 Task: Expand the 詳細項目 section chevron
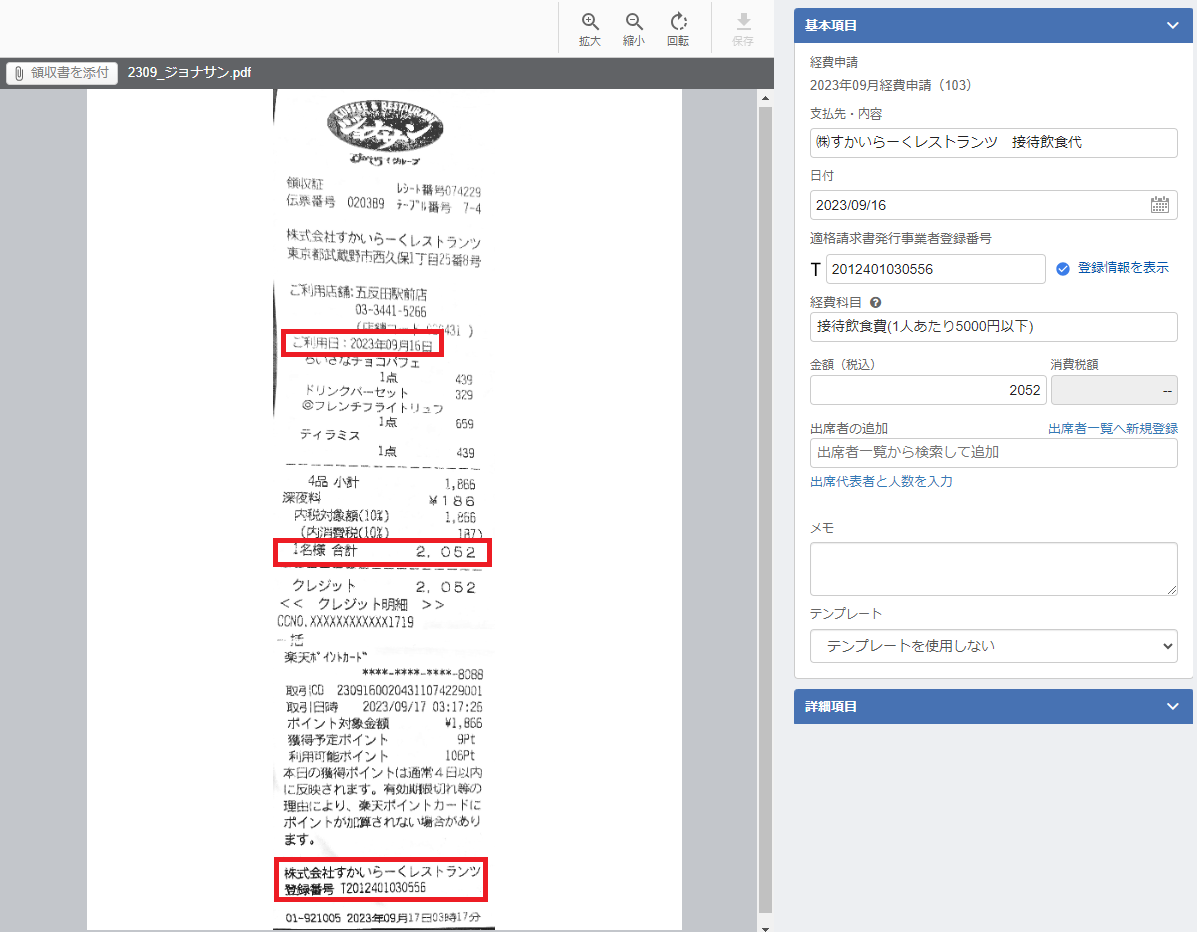point(1173,706)
